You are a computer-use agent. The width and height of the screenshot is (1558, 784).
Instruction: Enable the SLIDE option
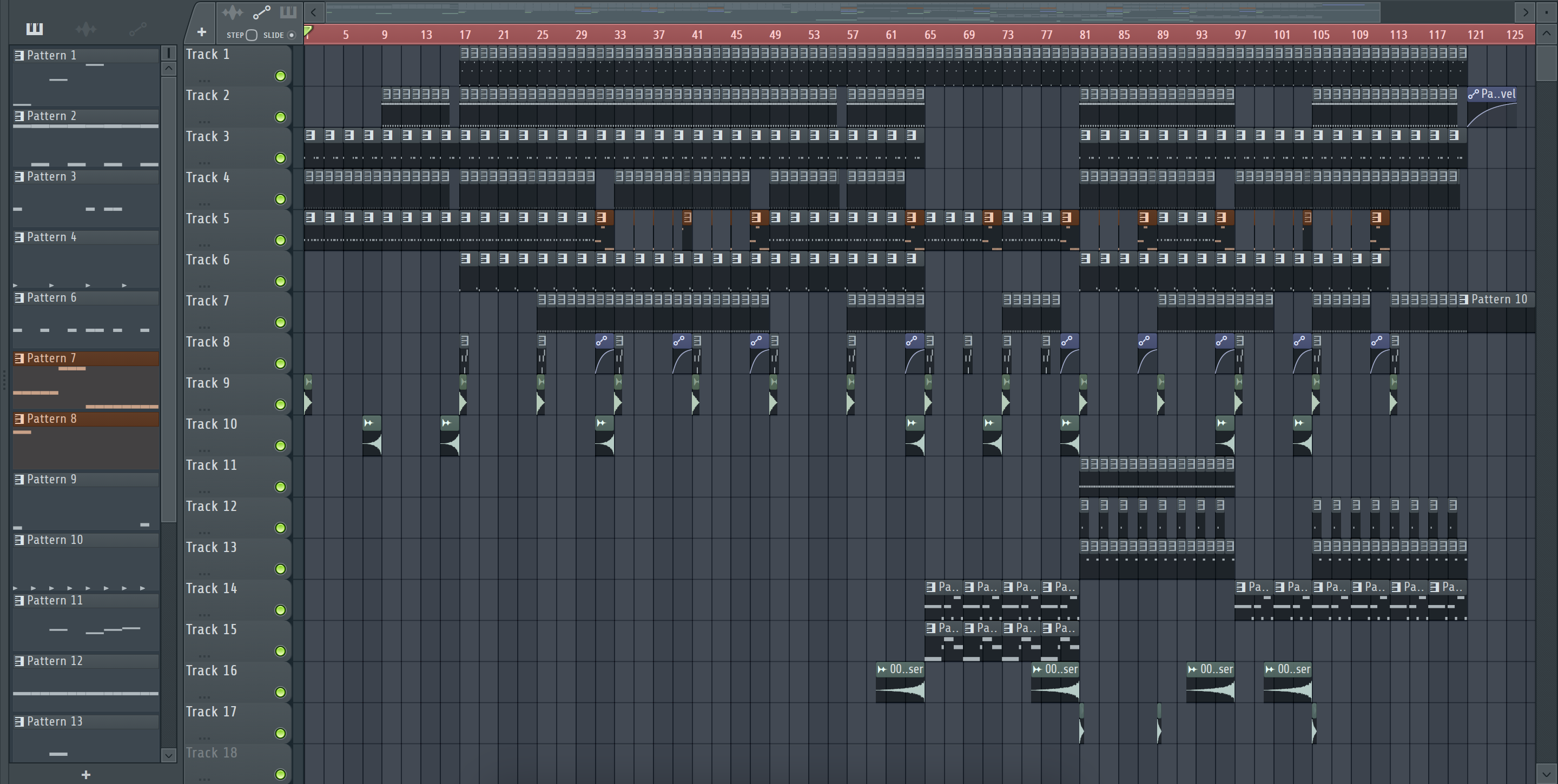[x=291, y=35]
